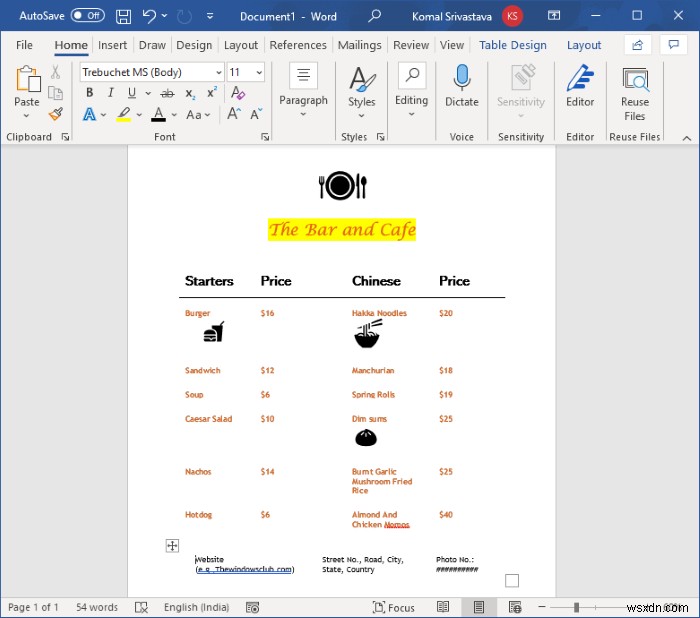
Task: Click the Thewindowsclub.com link
Action: coord(253,569)
